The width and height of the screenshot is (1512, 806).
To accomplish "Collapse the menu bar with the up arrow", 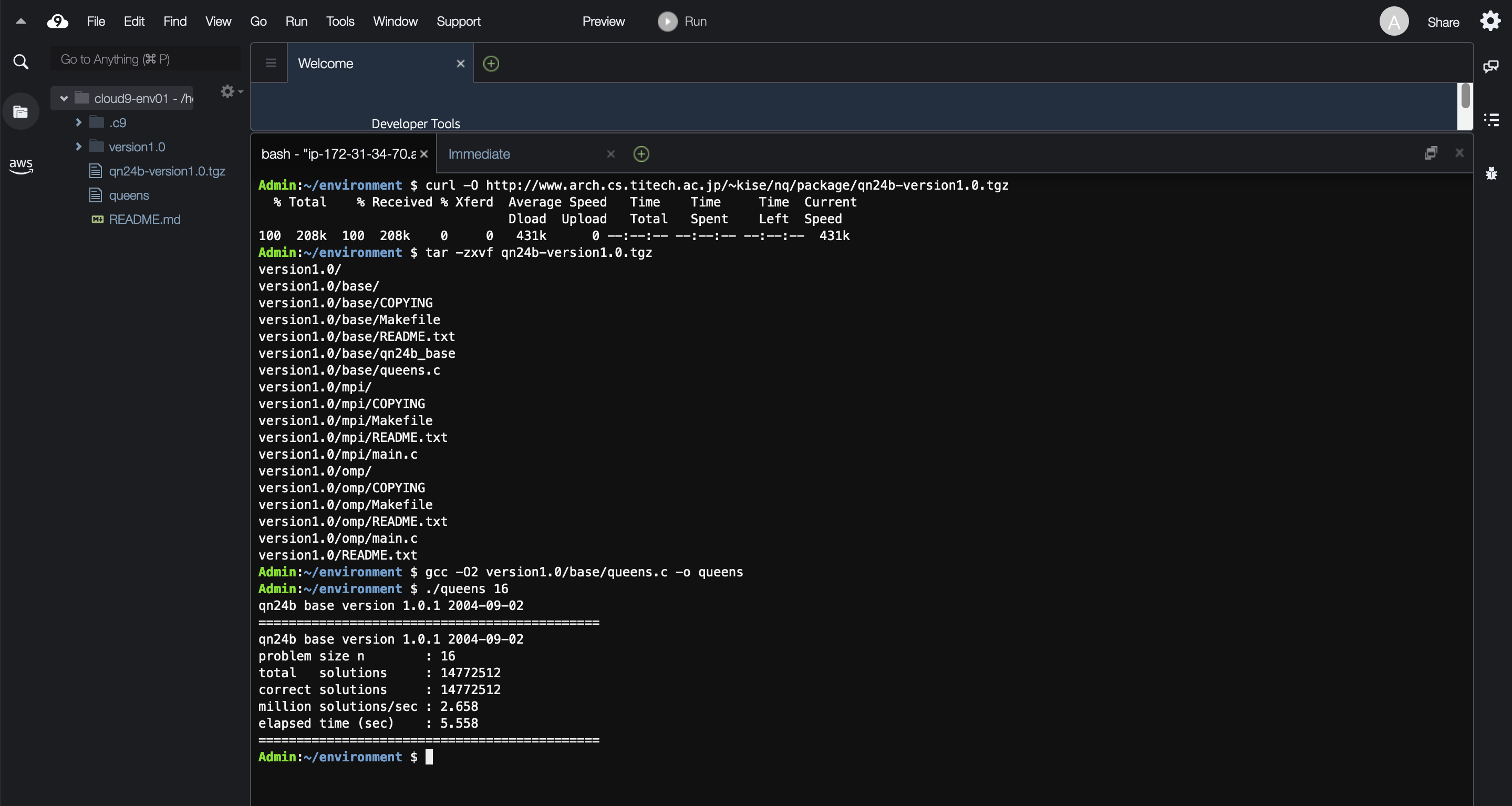I will pyautogui.click(x=20, y=22).
